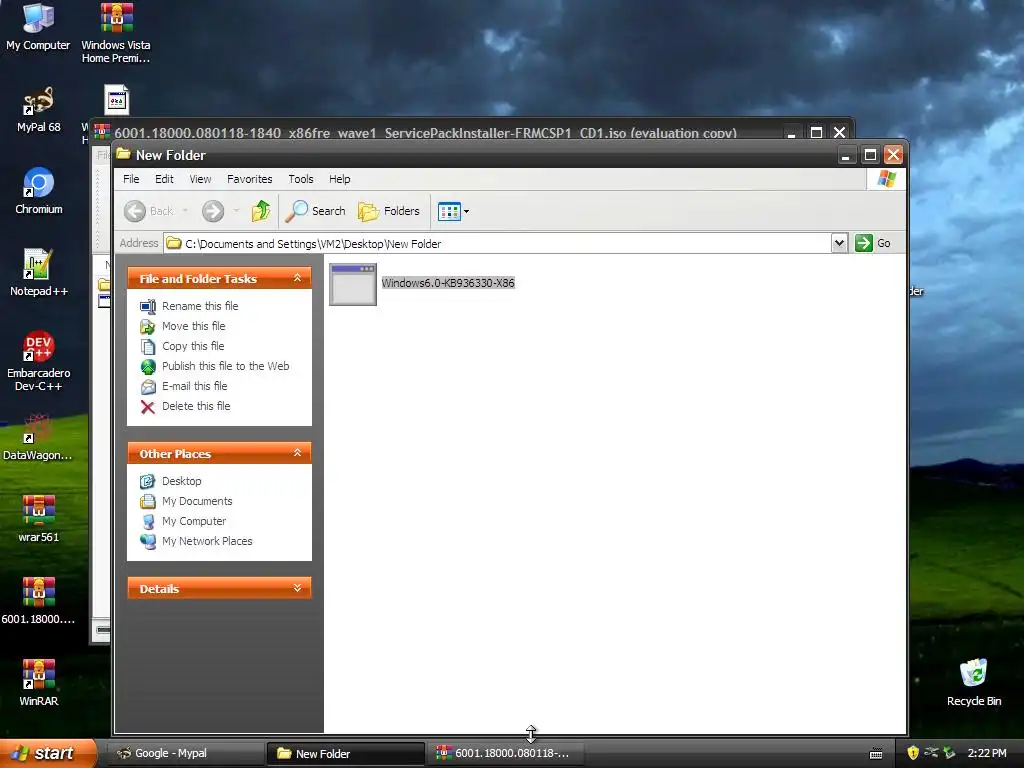The width and height of the screenshot is (1024, 768).
Task: Open the Tools menu
Action: tap(300, 179)
